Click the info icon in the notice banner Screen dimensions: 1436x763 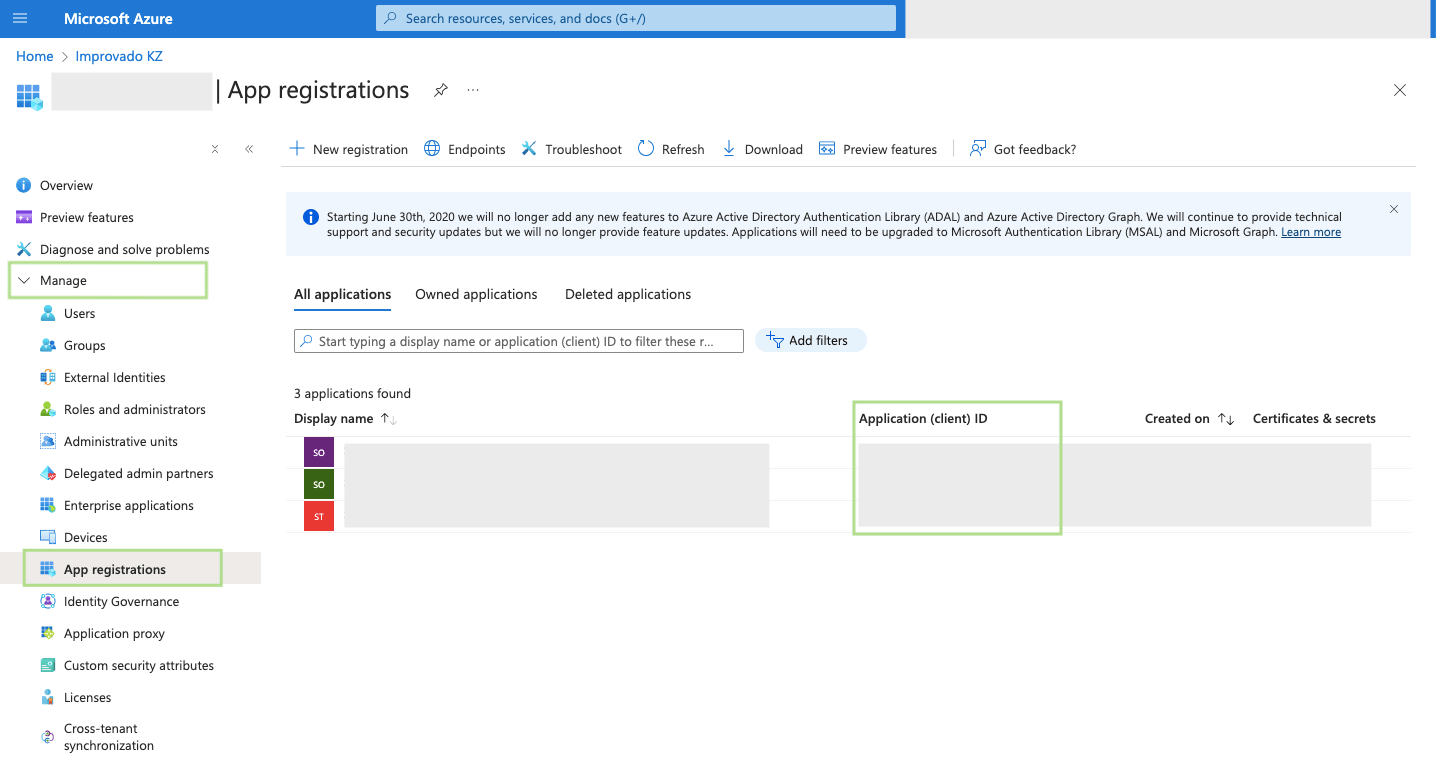click(310, 217)
